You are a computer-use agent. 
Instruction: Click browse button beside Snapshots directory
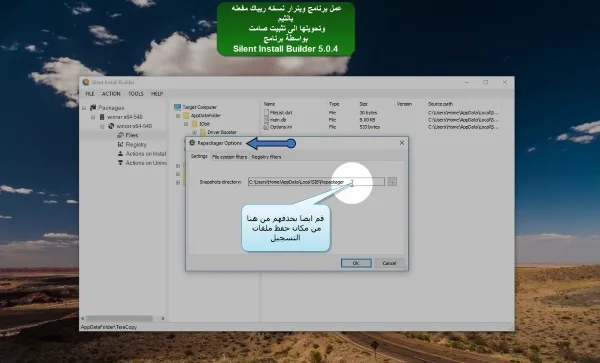[x=392, y=182]
